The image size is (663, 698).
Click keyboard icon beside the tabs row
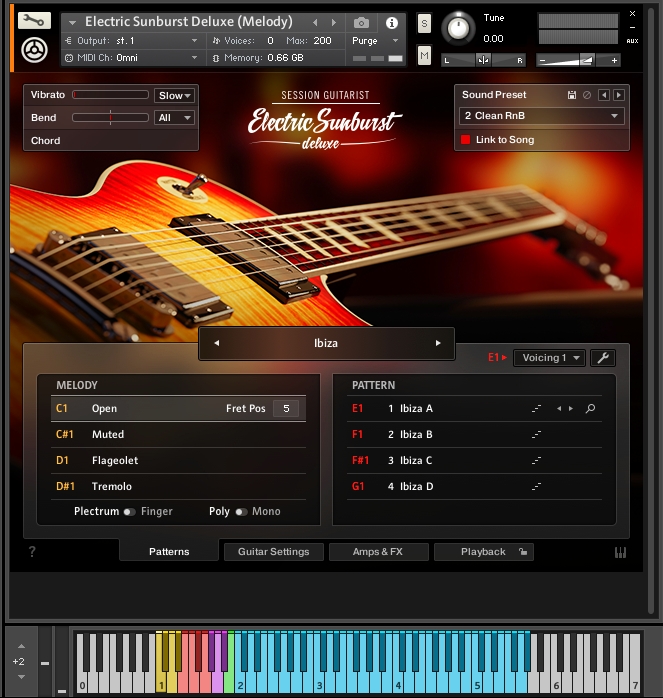pyautogui.click(x=620, y=552)
